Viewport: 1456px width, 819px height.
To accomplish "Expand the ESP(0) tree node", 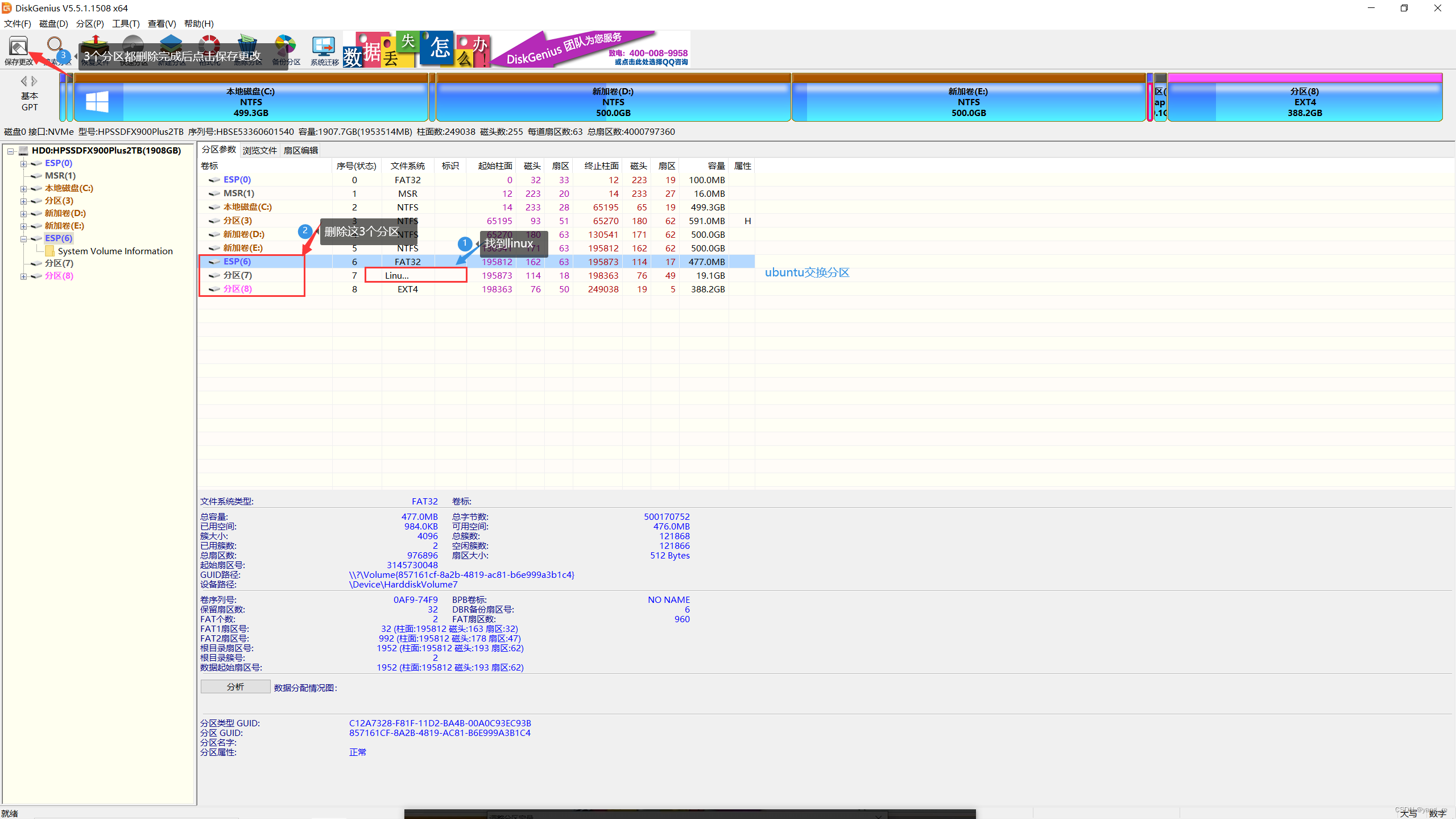I will click(23, 163).
